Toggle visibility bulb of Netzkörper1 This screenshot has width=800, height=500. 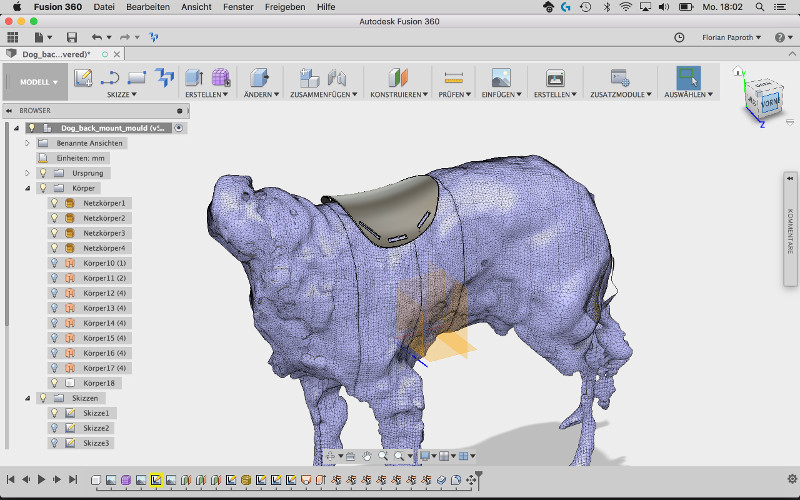56,203
